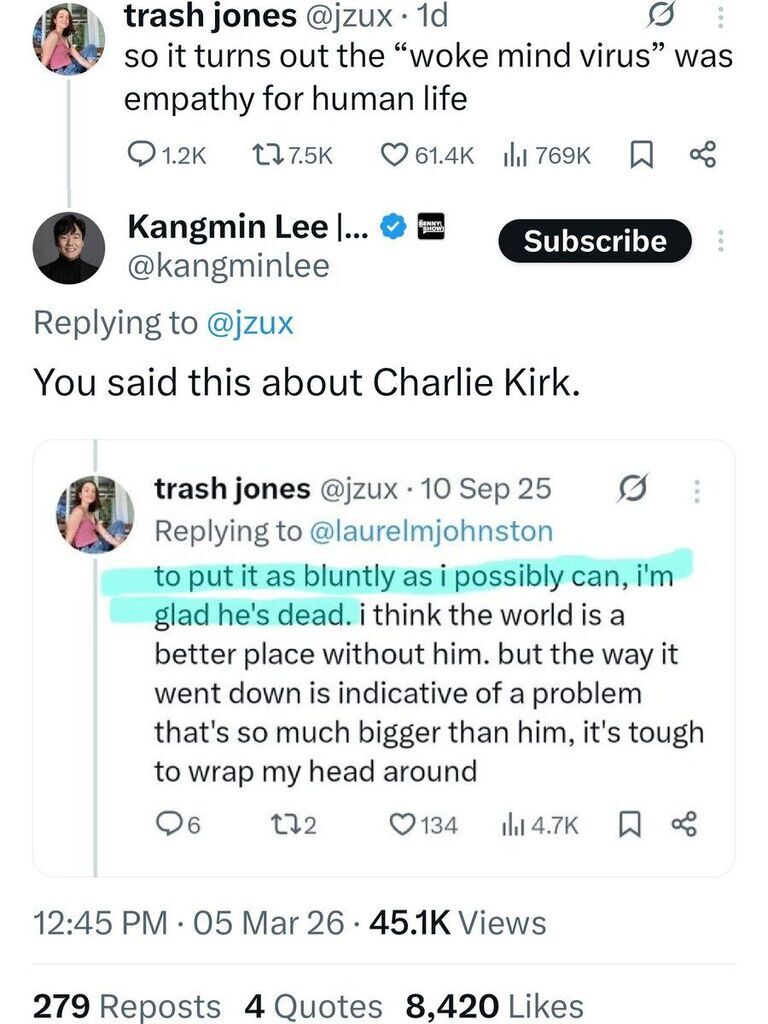Open Kangmin Lee's profile picture
Image resolution: width=768 pixels, height=1024 pixels.
click(69, 248)
